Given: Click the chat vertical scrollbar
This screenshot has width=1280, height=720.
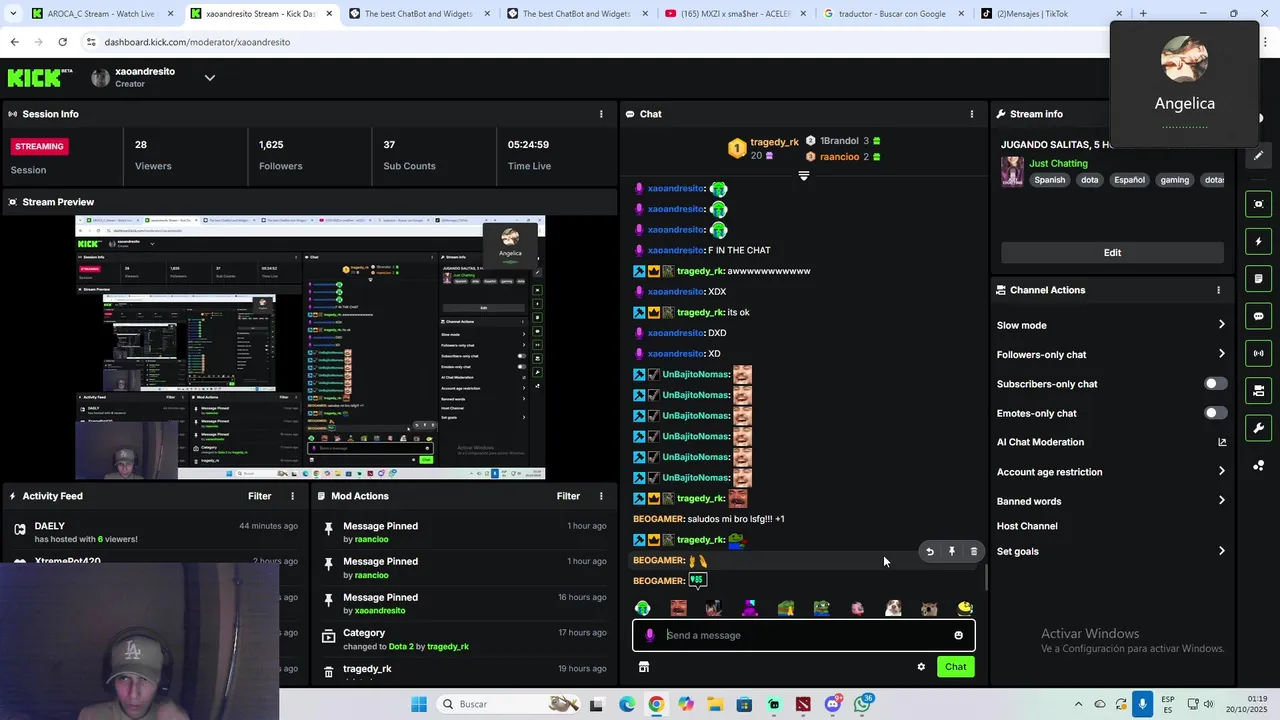Looking at the screenshot, I should click(x=986, y=578).
